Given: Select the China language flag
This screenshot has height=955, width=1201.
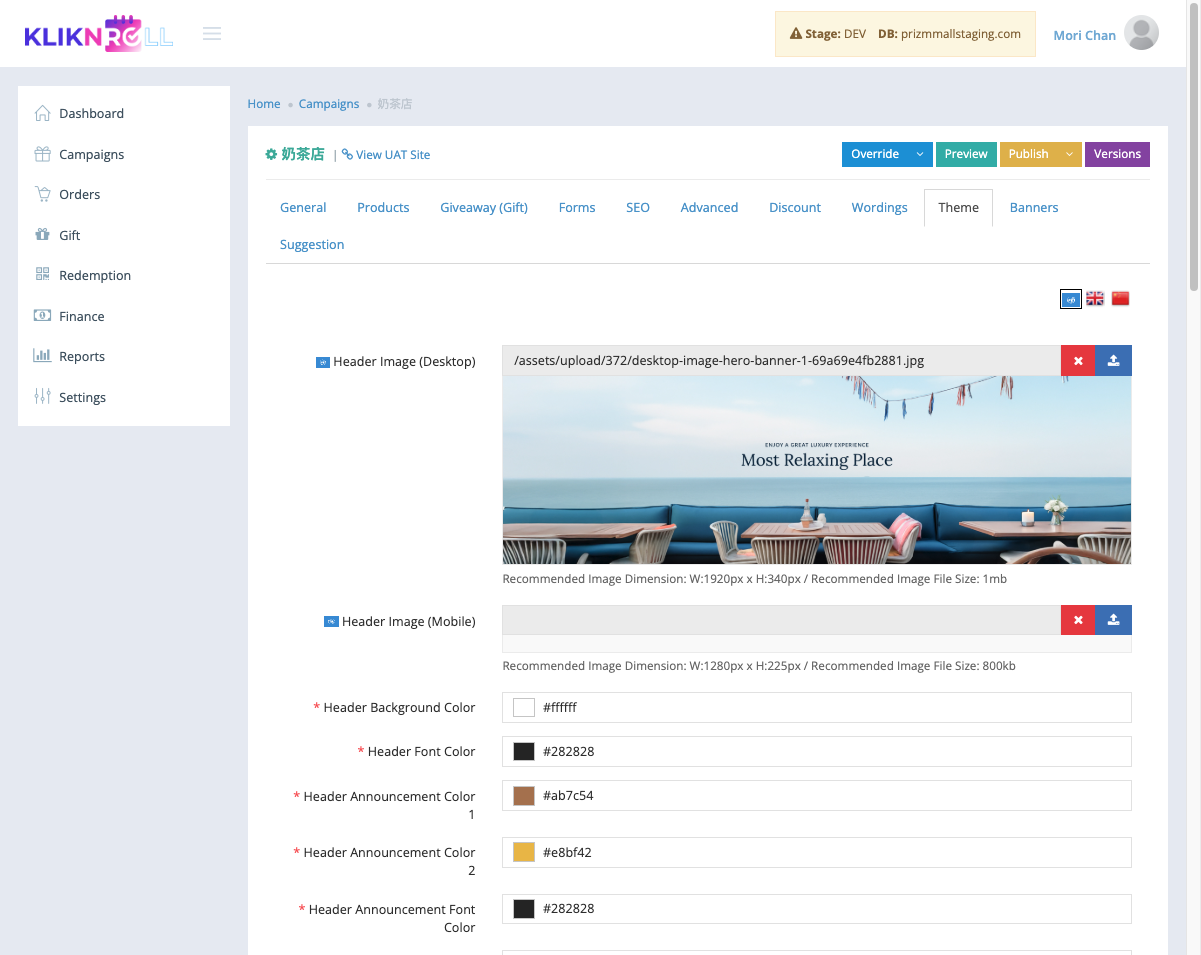Looking at the screenshot, I should 1120,298.
